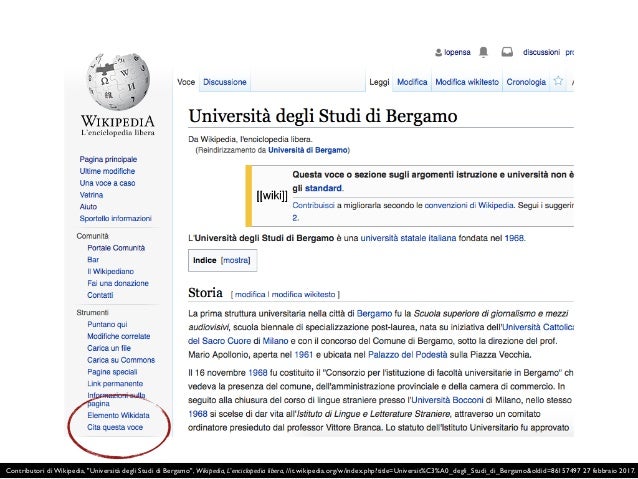
Task: Open Ultime modifiche in the sidebar
Action: tap(107, 171)
